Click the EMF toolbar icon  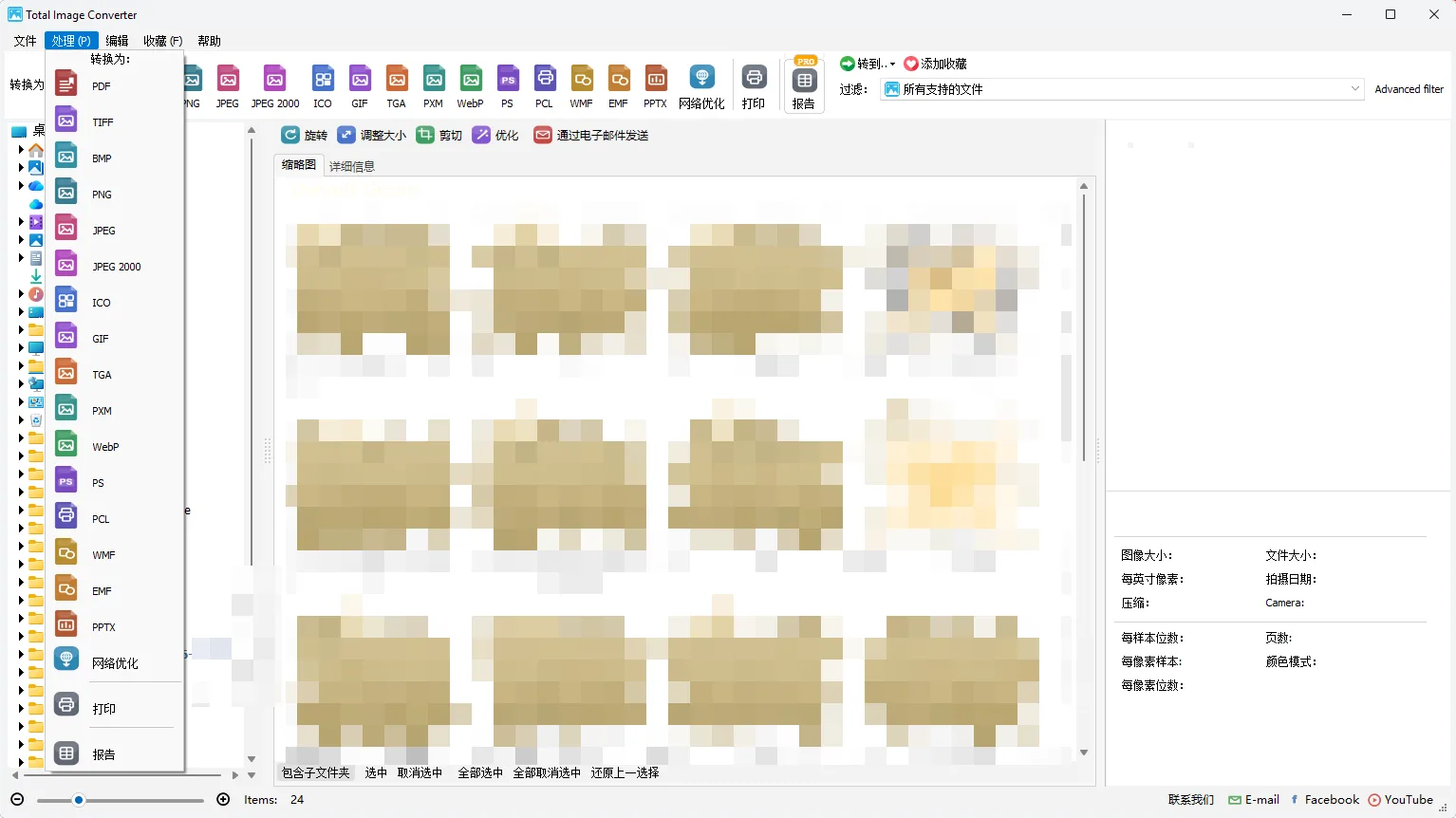[x=619, y=86]
